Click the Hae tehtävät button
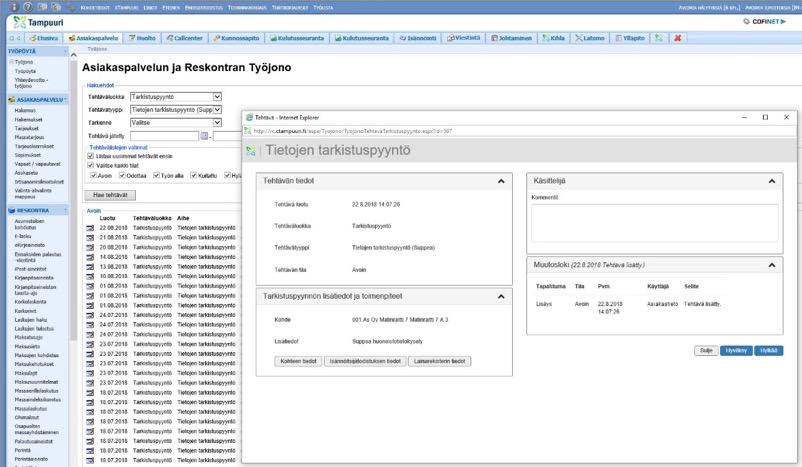The height and width of the screenshot is (467, 802). (x=110, y=195)
